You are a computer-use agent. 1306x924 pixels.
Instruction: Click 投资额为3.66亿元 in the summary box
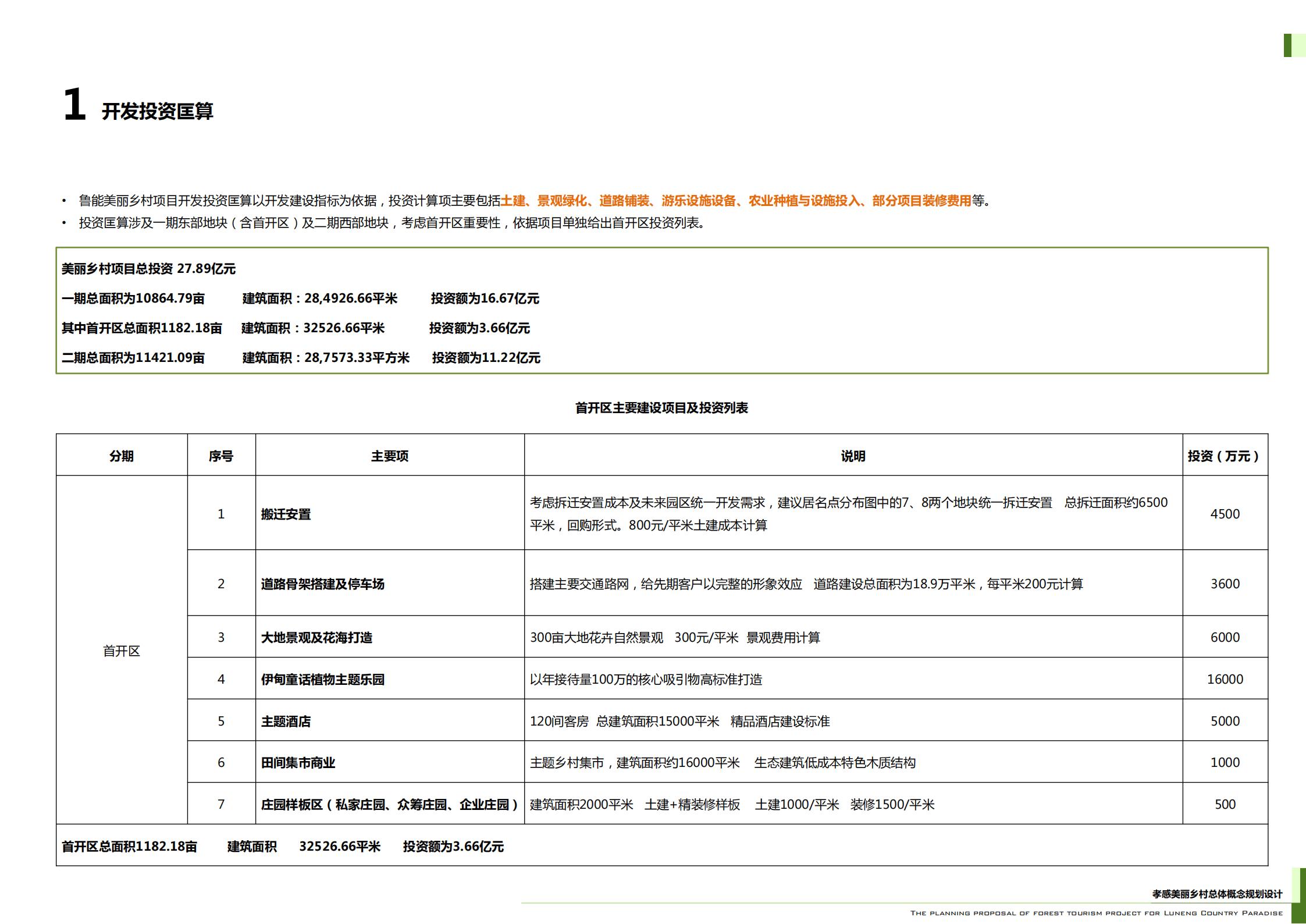coord(479,328)
